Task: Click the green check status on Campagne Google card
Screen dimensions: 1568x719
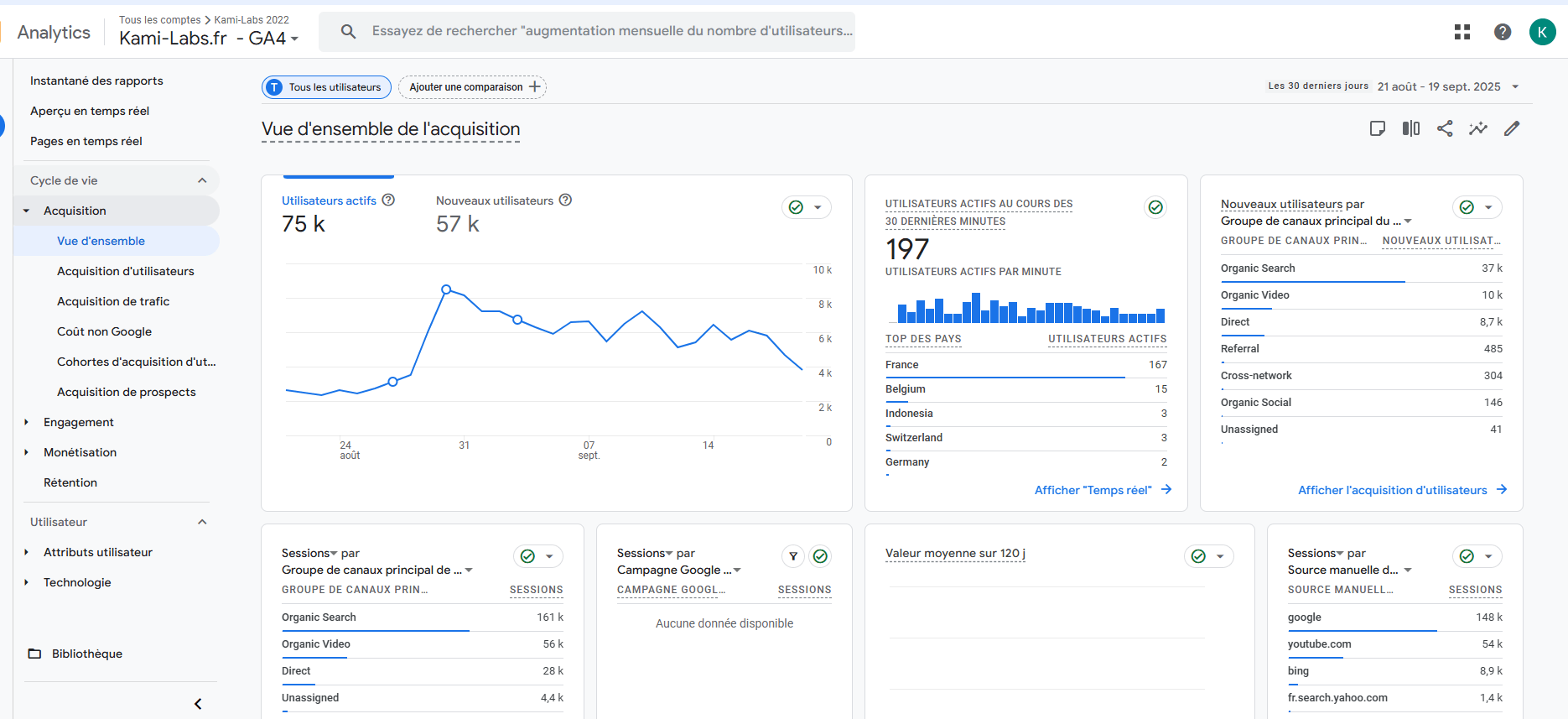Action: (x=821, y=556)
